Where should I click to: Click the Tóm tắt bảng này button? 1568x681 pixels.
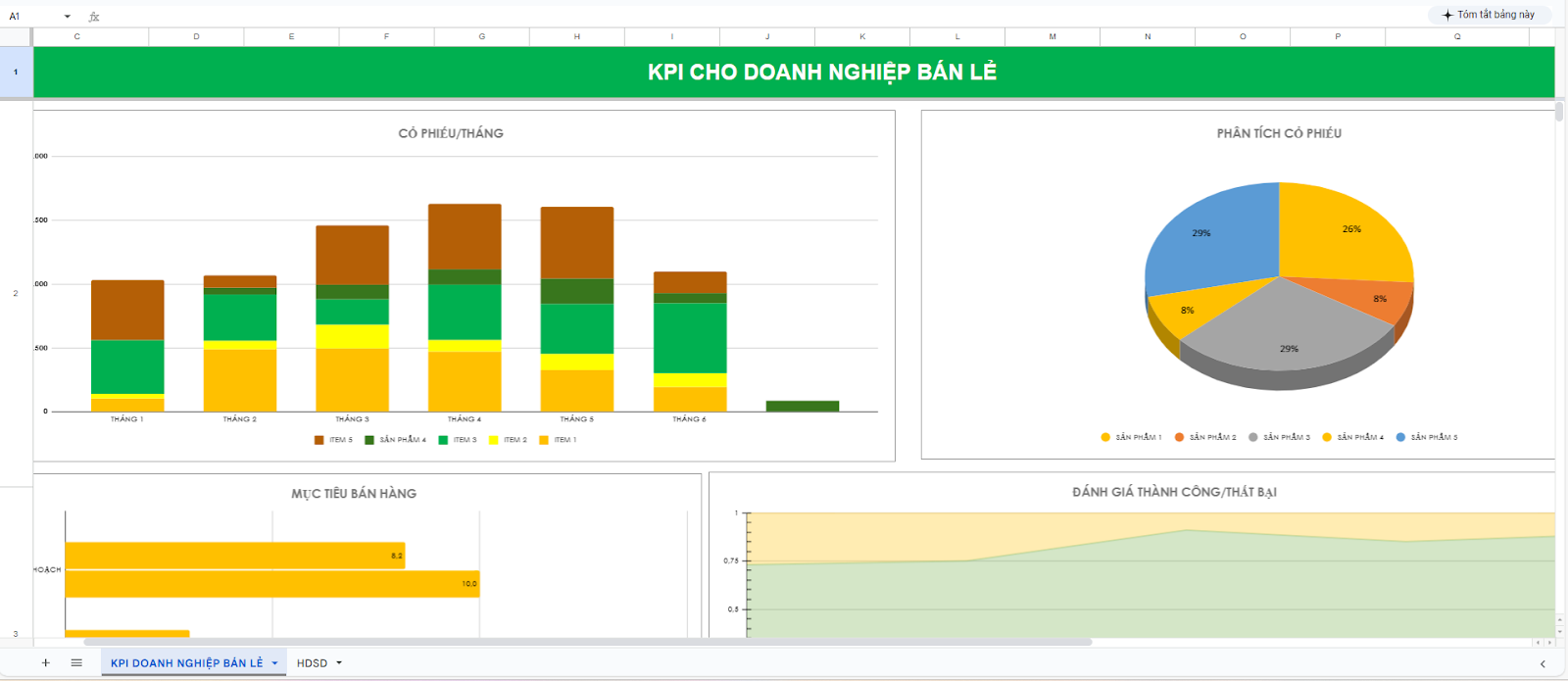(1489, 15)
